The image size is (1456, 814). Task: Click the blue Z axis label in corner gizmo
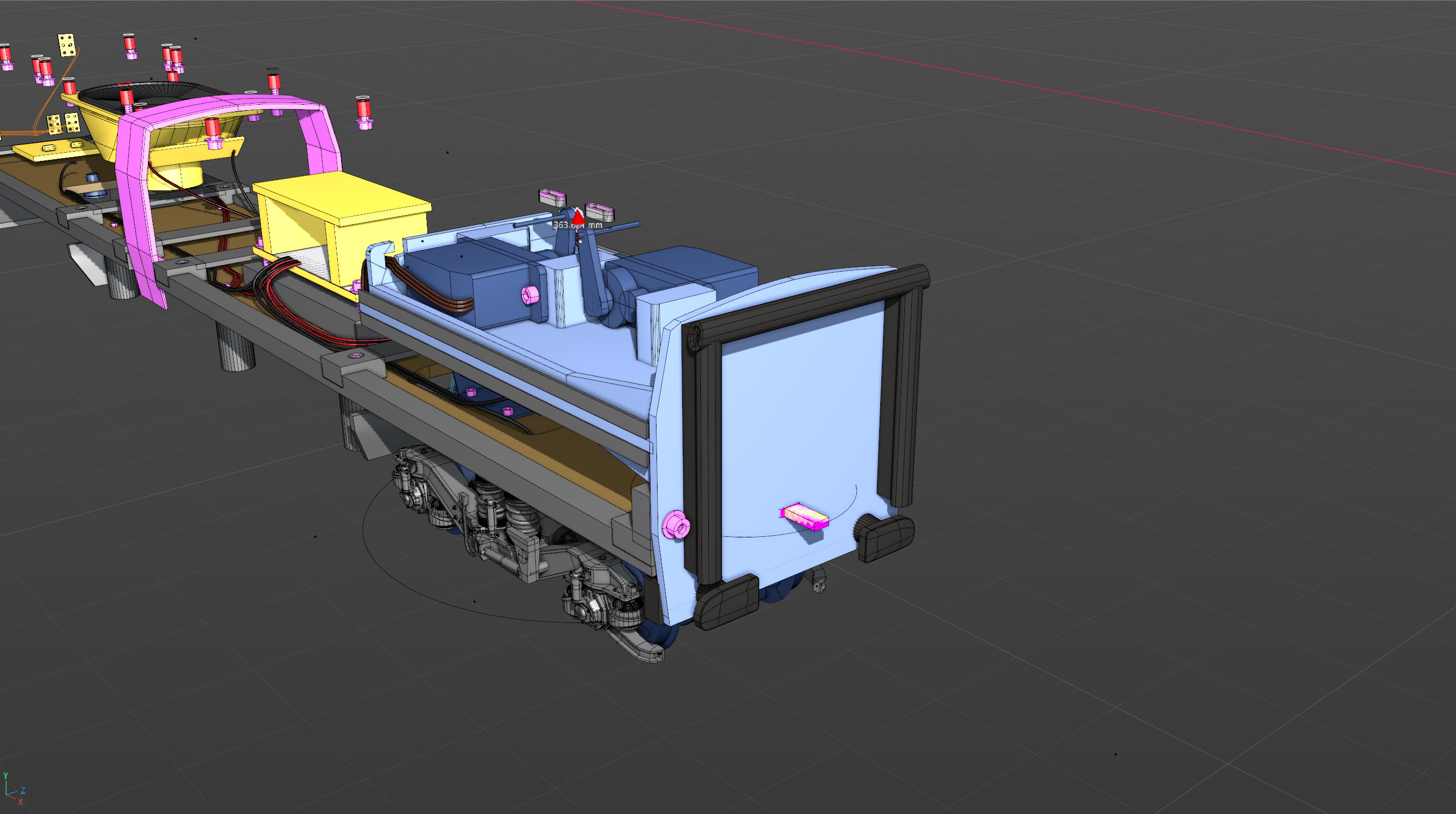click(x=23, y=791)
